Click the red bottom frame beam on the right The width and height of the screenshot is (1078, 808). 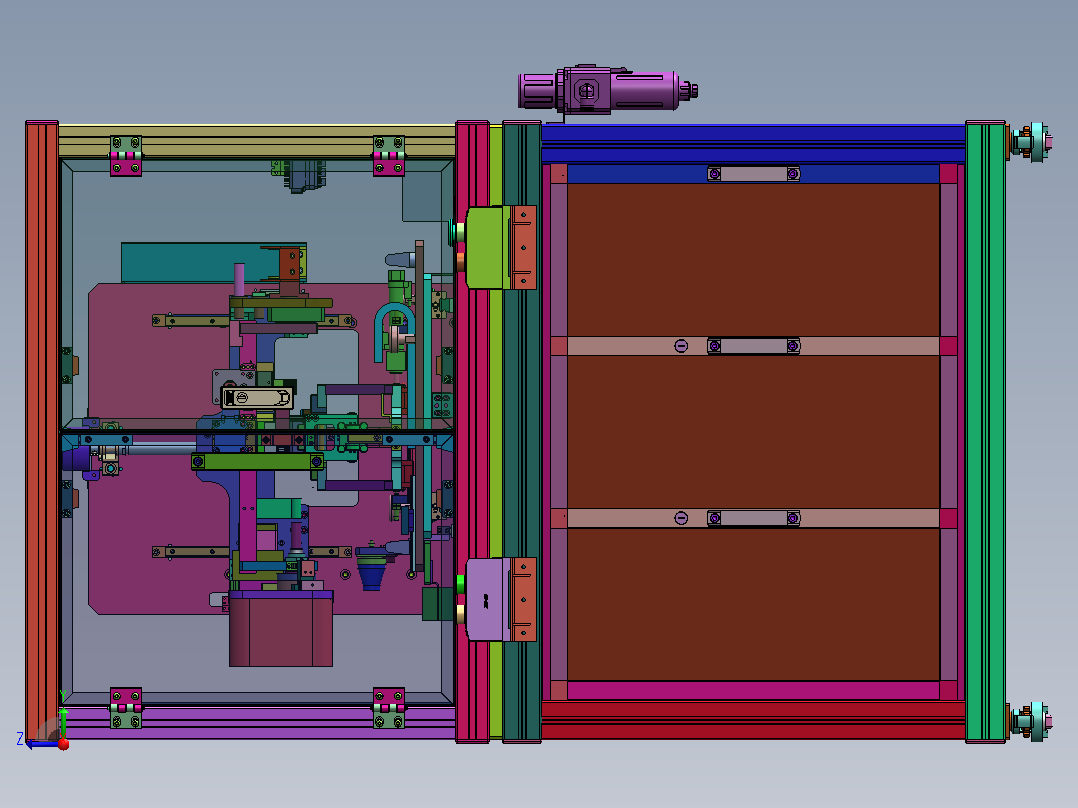753,720
